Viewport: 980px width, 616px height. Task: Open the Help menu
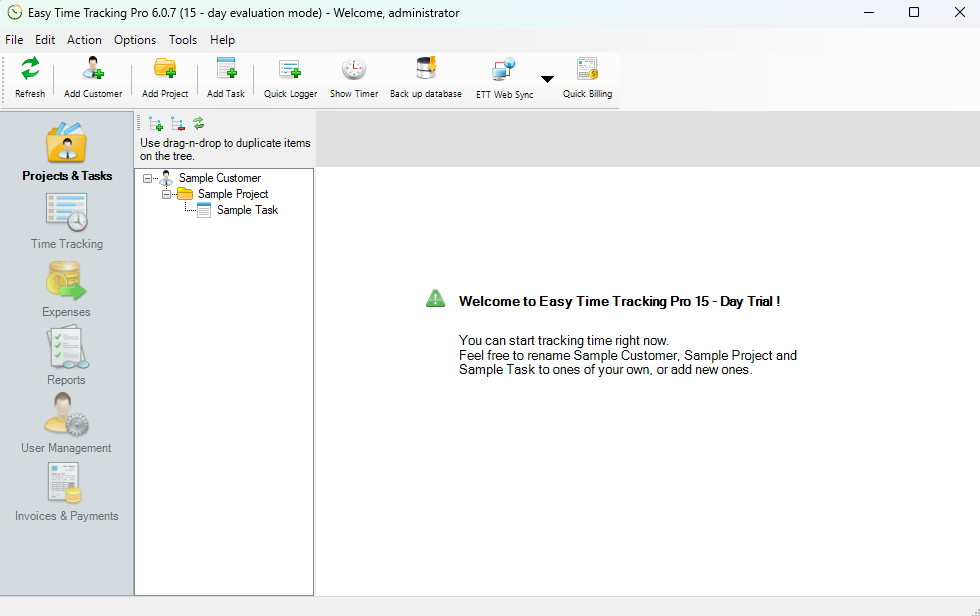tap(222, 40)
